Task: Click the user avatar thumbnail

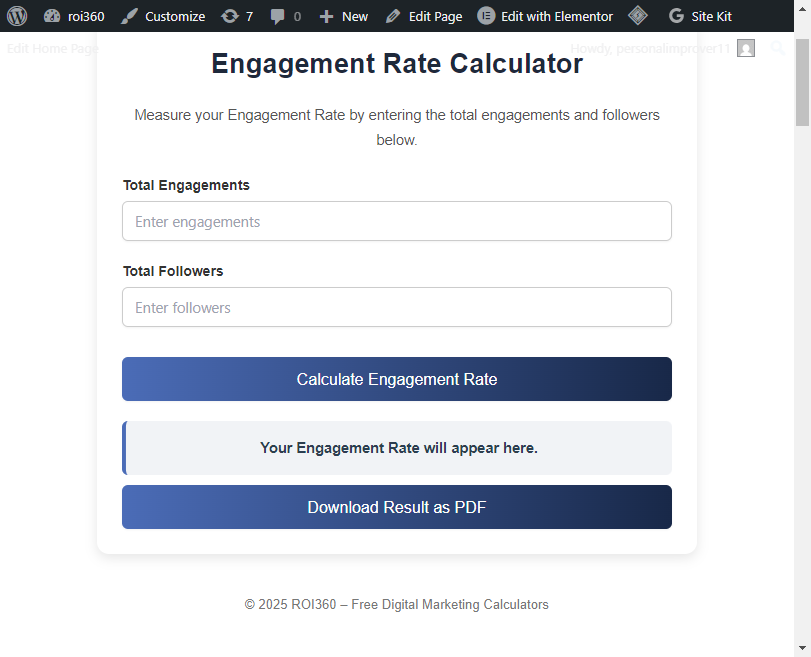Action: (x=746, y=48)
